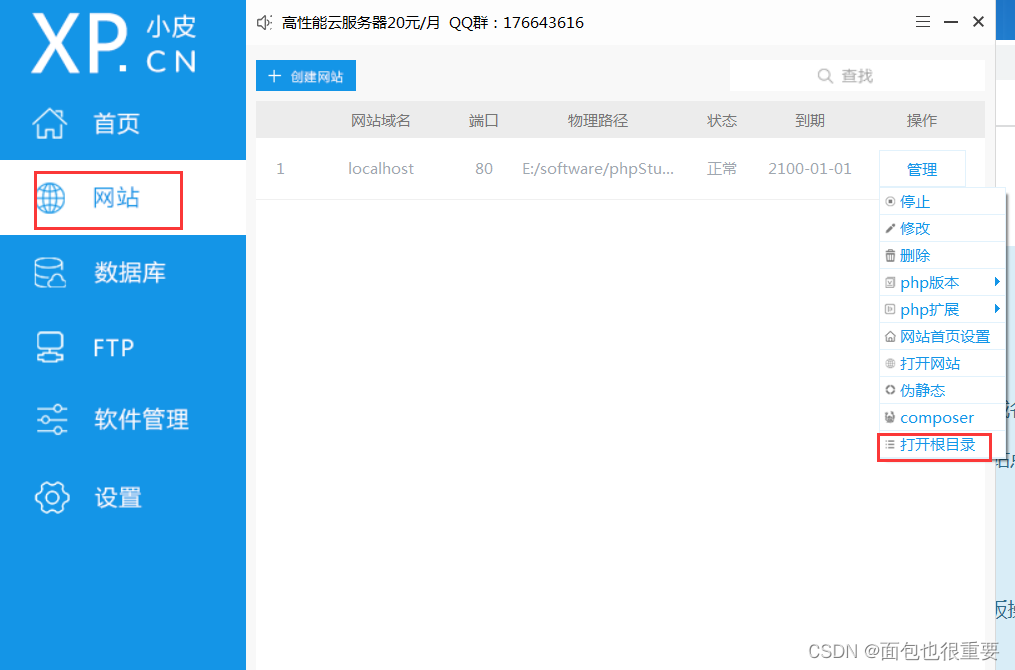Image resolution: width=1015 pixels, height=670 pixels.
Task: Select 停止 from the context menu
Action: [914, 202]
